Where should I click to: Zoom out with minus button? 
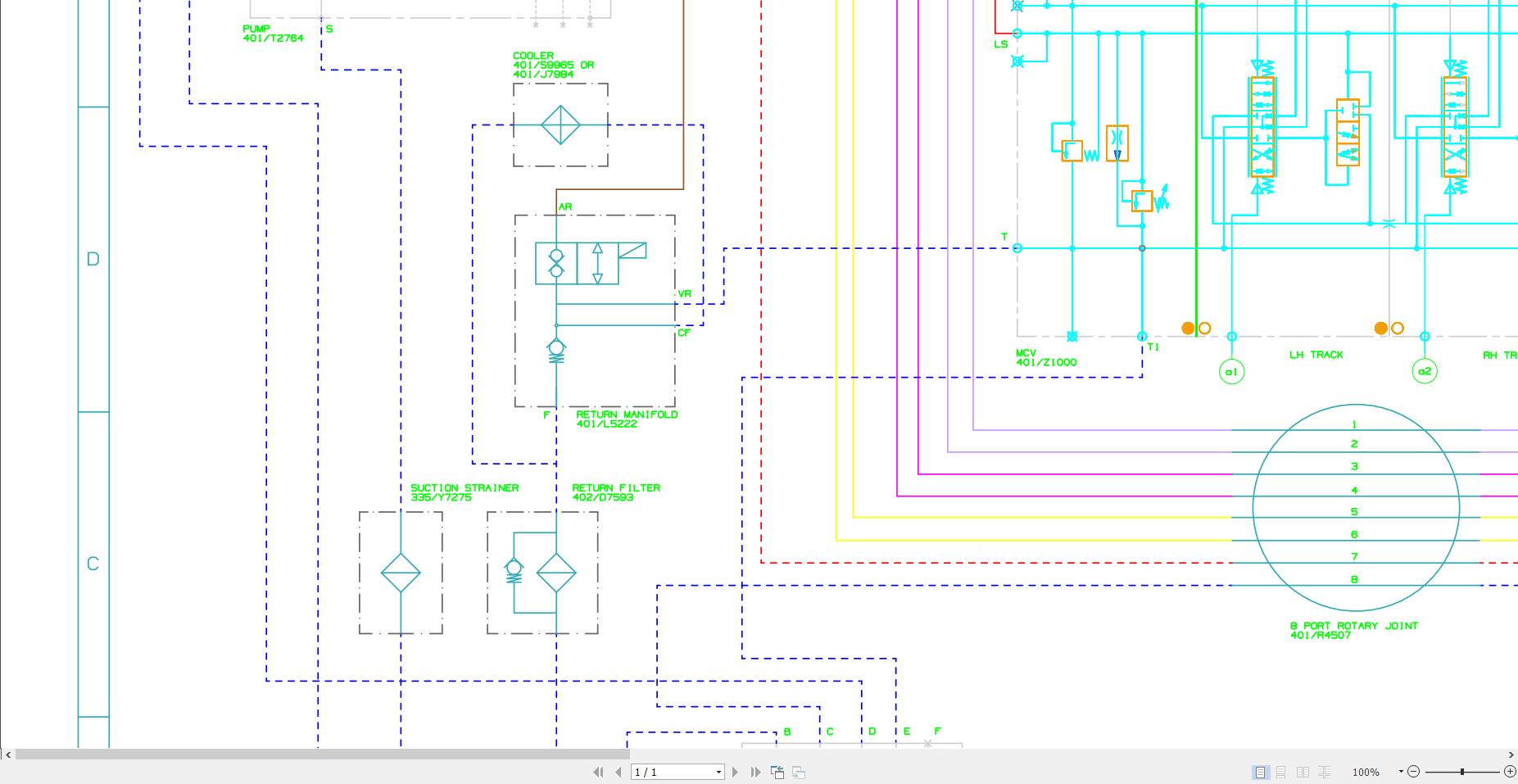pyautogui.click(x=1414, y=772)
